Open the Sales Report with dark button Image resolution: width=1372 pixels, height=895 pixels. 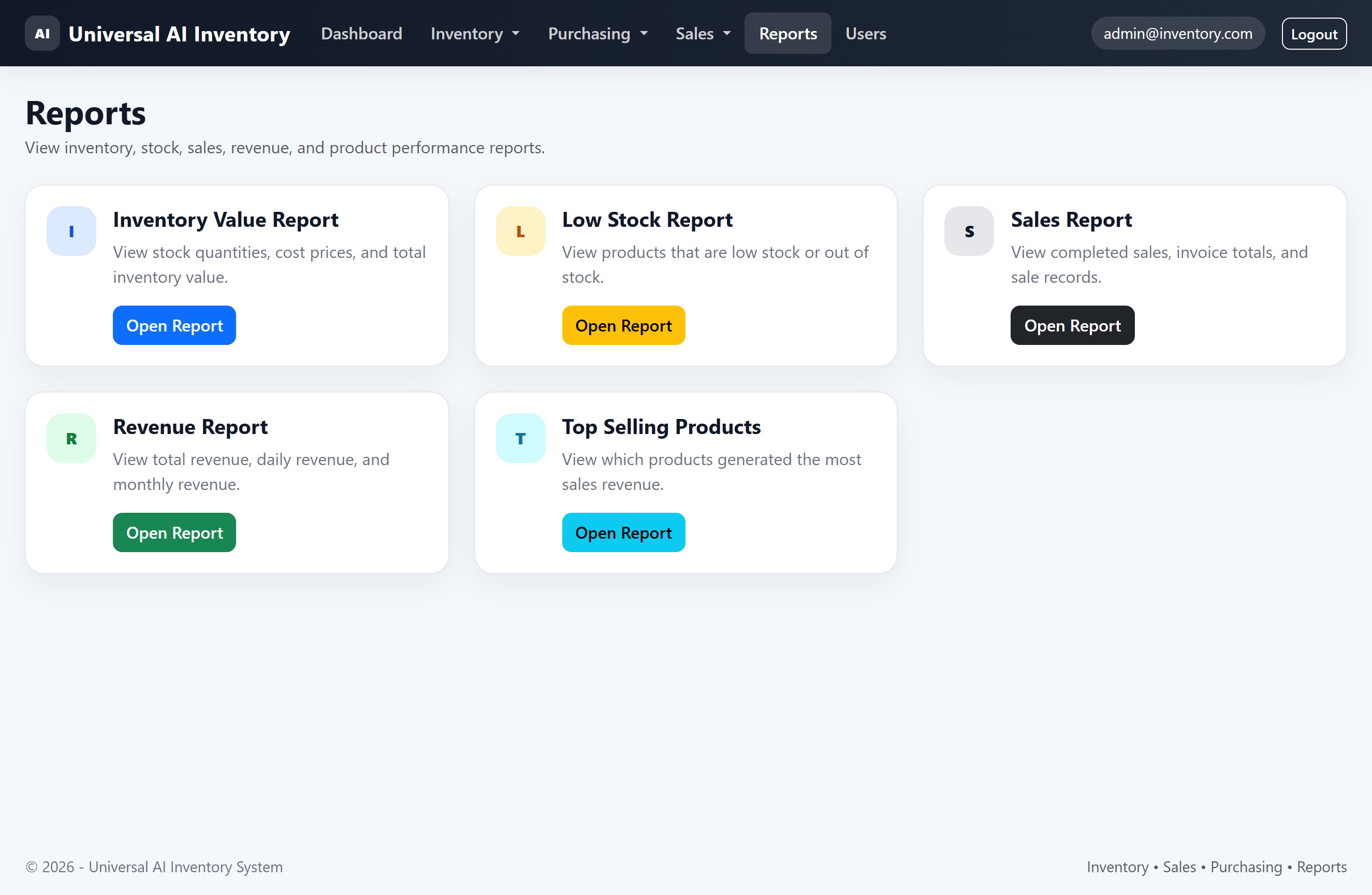pyautogui.click(x=1072, y=325)
